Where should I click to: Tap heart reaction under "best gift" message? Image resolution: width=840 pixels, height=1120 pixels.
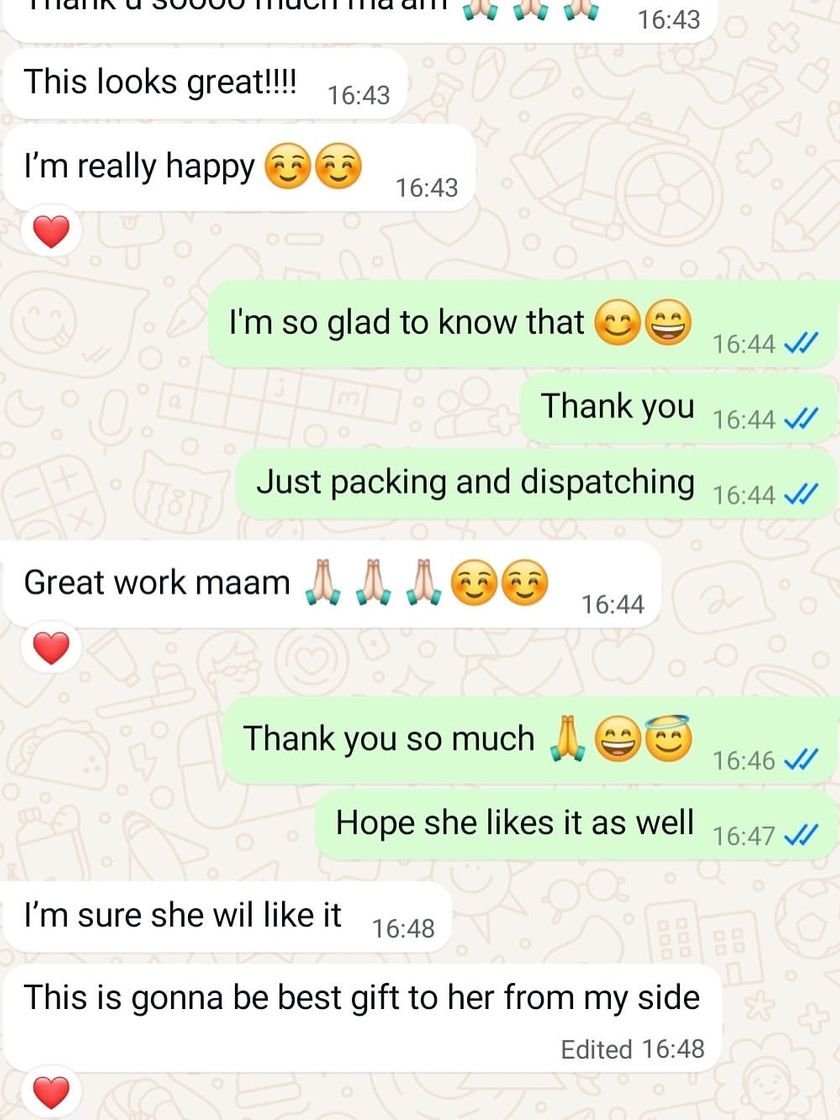pyautogui.click(x=51, y=1092)
